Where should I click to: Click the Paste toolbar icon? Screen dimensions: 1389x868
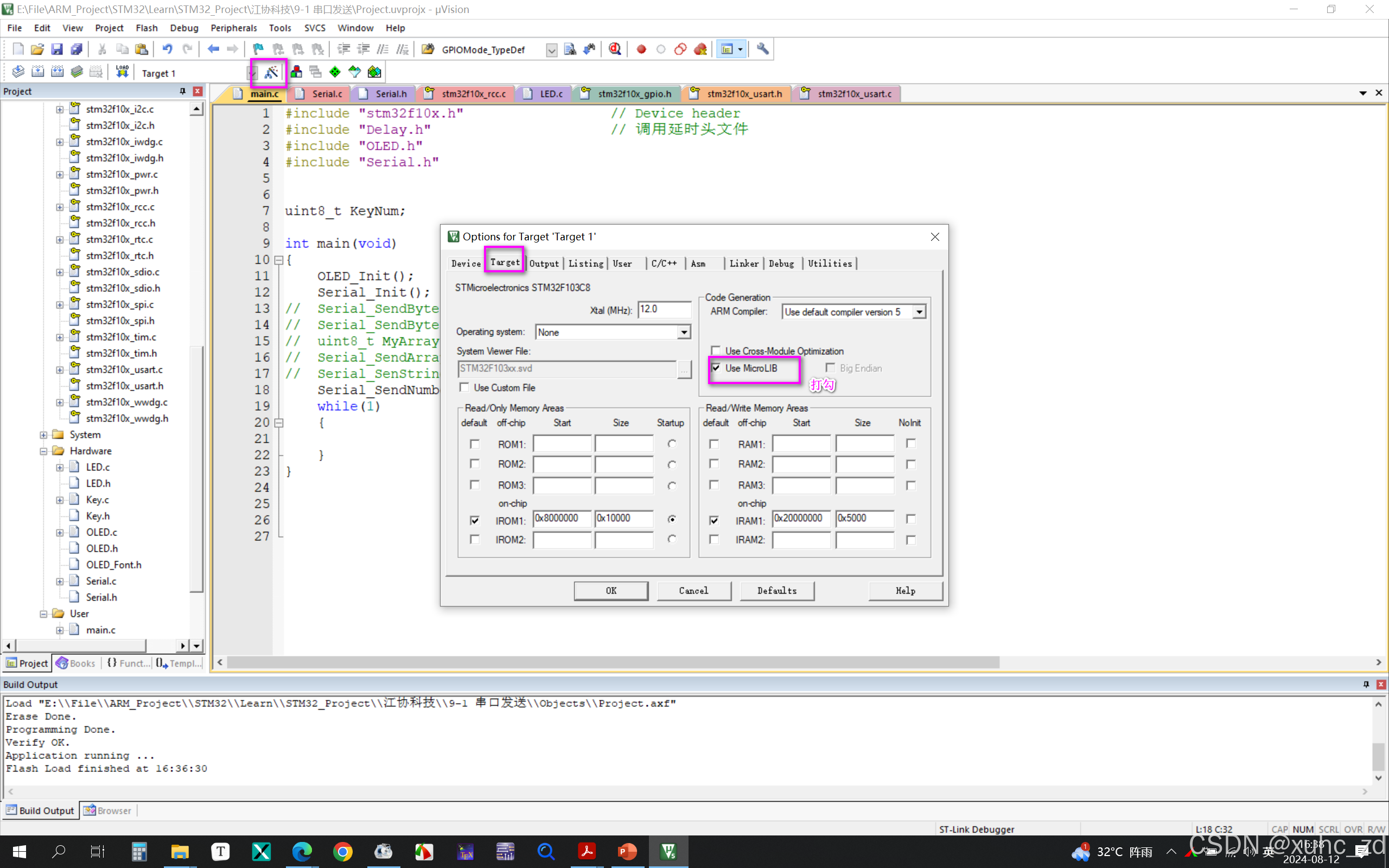click(141, 49)
